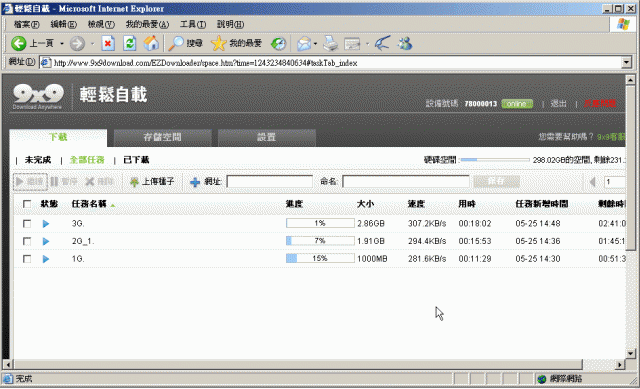
Task: Click the page icon beside address URL
Action: tap(45, 63)
